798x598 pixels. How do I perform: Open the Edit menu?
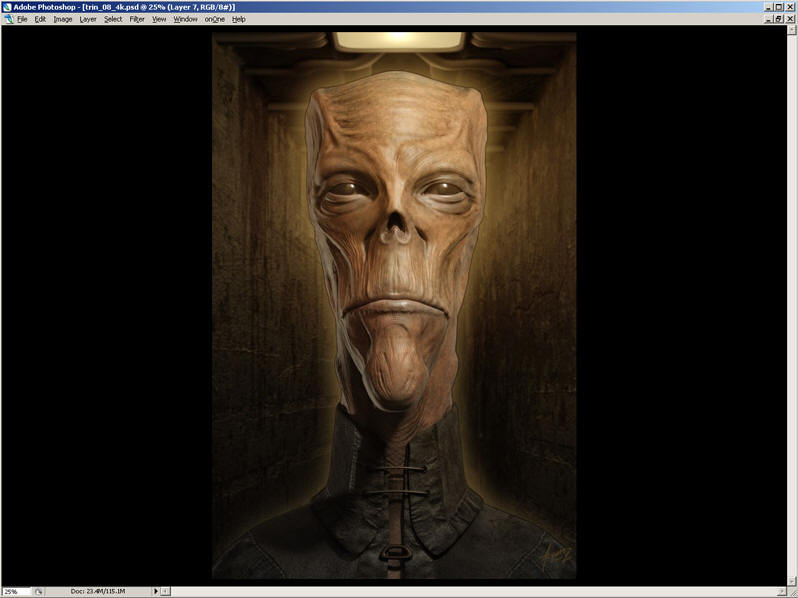(40, 19)
